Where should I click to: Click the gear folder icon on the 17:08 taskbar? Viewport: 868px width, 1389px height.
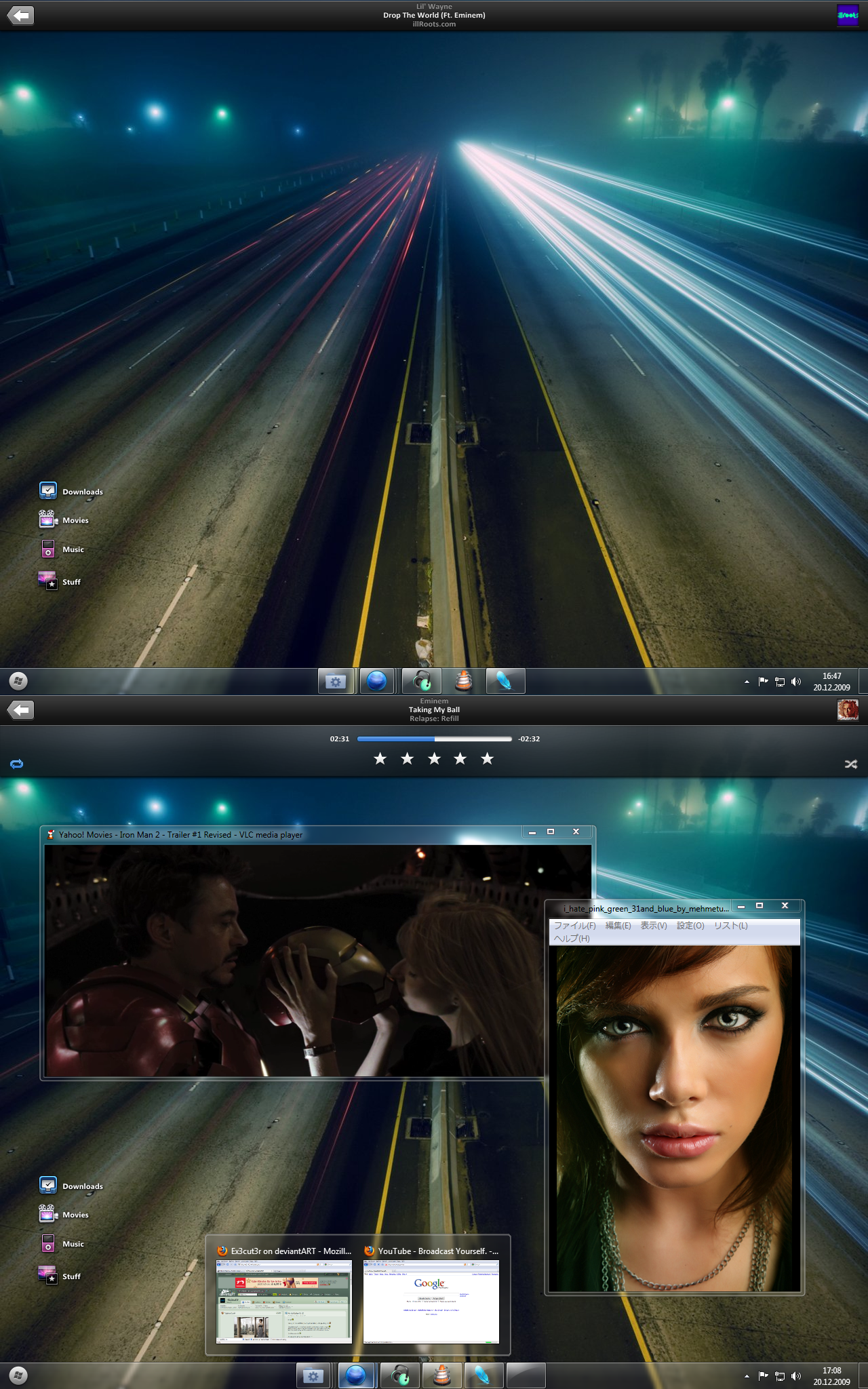pos(313,1376)
